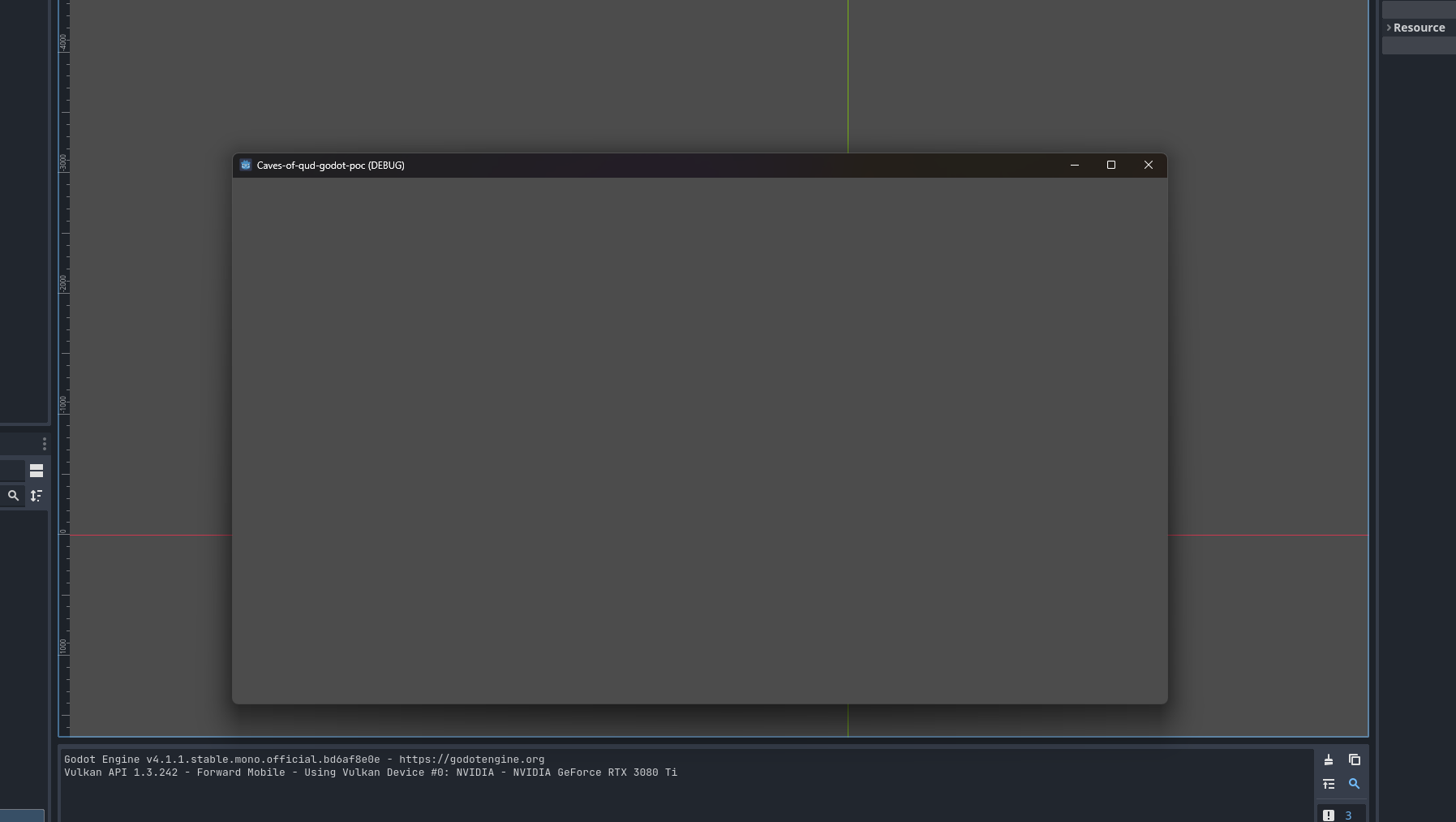Image resolution: width=1456 pixels, height=822 pixels.
Task: Collapse duplicate messages in output panel
Action: coord(1329,784)
